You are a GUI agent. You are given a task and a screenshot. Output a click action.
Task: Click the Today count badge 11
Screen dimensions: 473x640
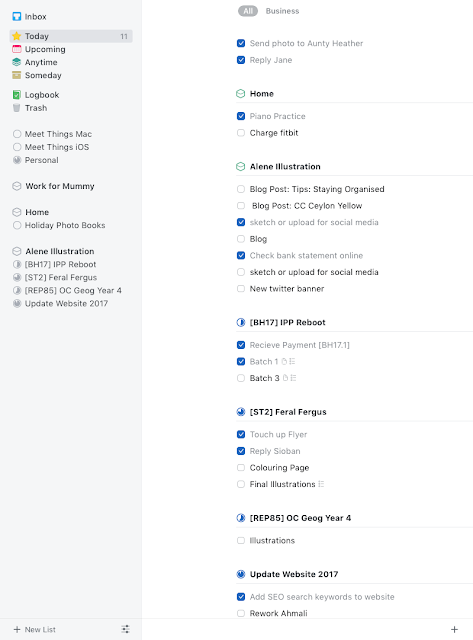[x=124, y=36]
